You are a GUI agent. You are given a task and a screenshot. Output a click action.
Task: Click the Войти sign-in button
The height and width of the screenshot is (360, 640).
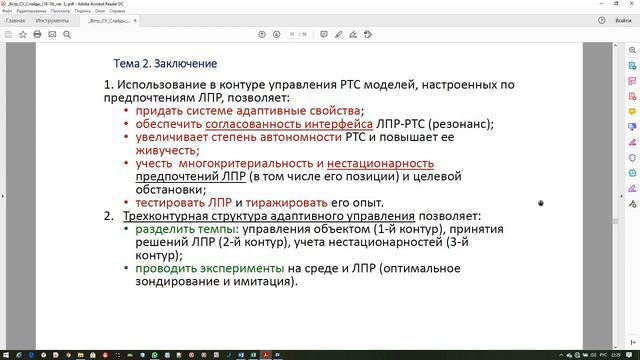click(623, 20)
